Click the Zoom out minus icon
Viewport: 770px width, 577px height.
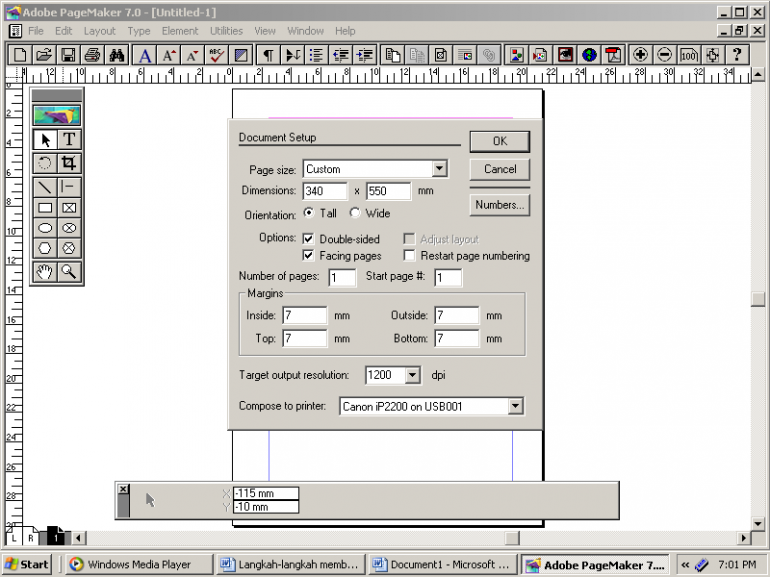click(x=664, y=55)
